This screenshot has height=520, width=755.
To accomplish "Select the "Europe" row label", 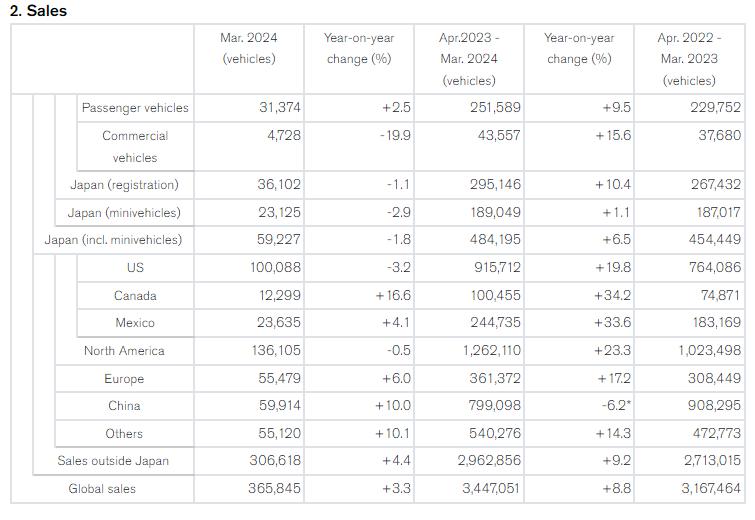I will pos(124,379).
